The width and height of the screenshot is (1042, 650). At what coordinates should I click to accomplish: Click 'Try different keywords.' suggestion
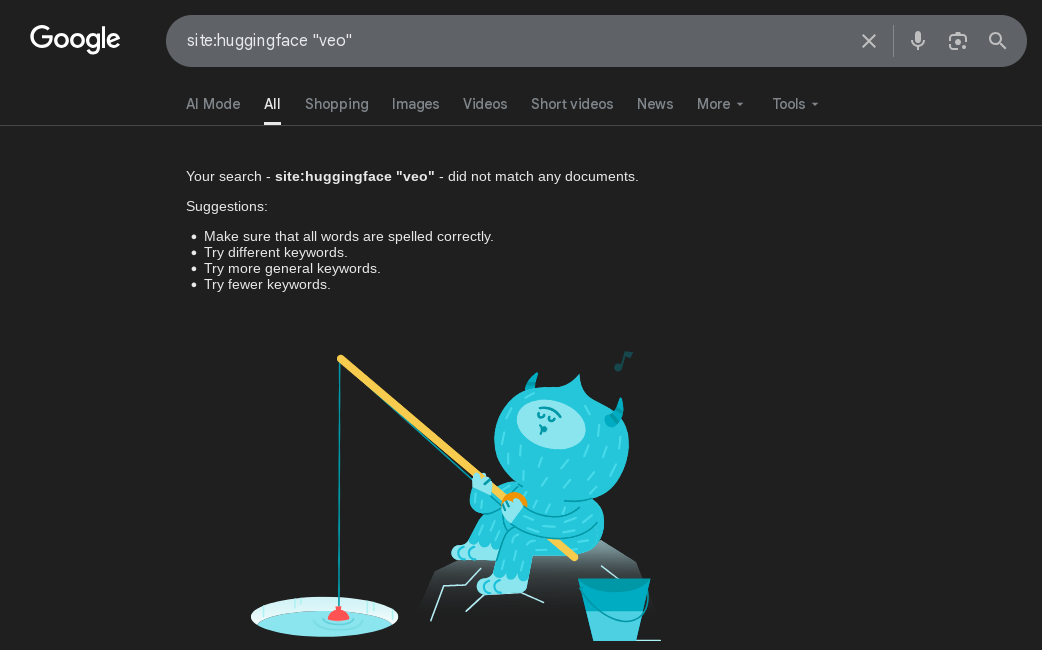click(276, 253)
